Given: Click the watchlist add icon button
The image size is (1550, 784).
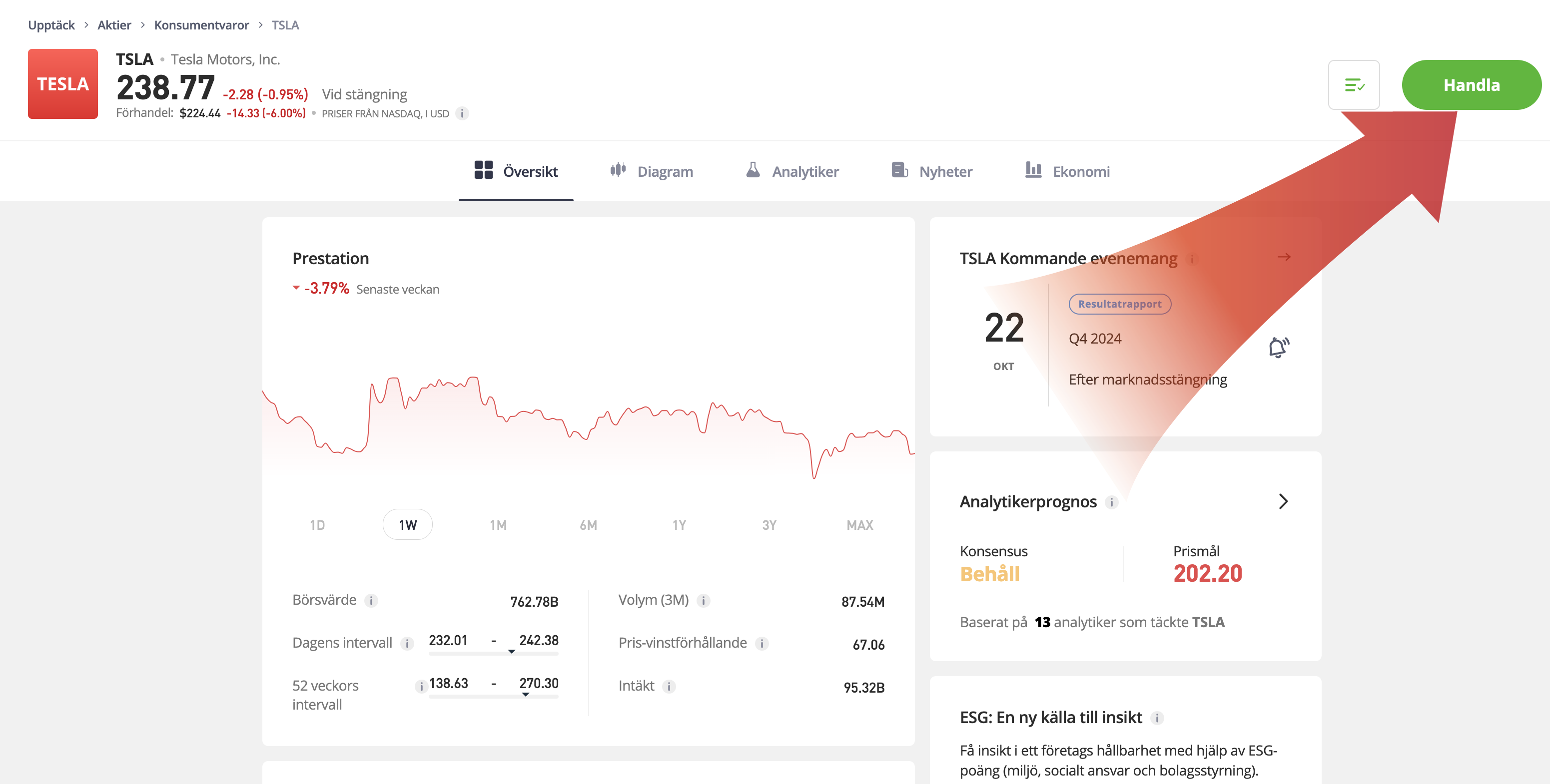Looking at the screenshot, I should [1353, 85].
